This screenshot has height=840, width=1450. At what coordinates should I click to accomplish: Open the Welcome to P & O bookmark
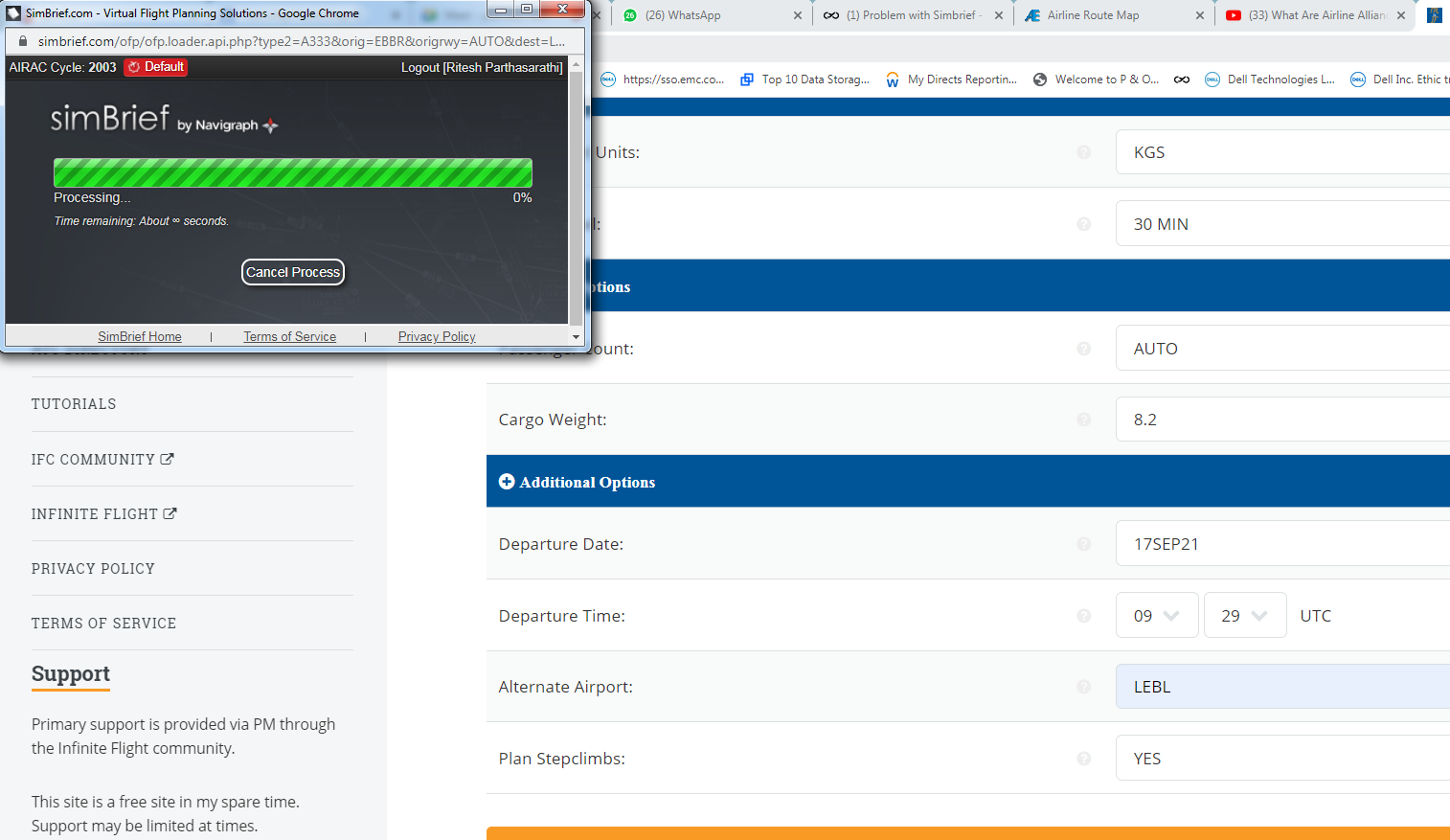[x=1096, y=79]
